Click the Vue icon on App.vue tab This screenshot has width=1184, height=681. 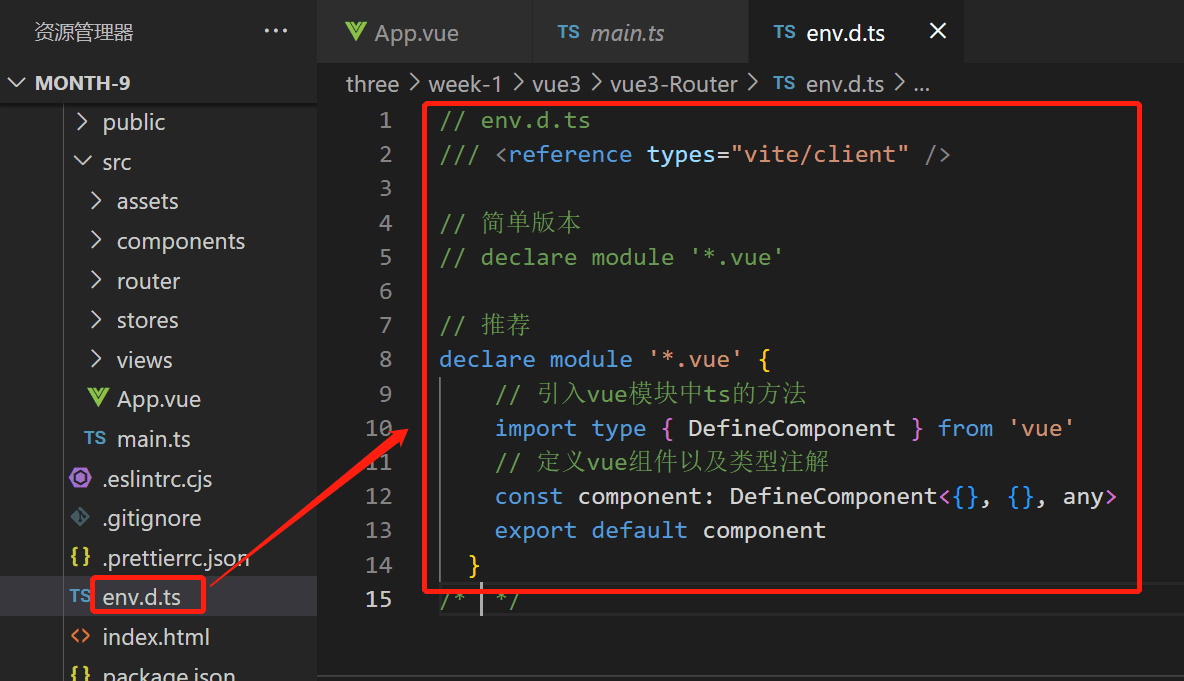pyautogui.click(x=355, y=32)
